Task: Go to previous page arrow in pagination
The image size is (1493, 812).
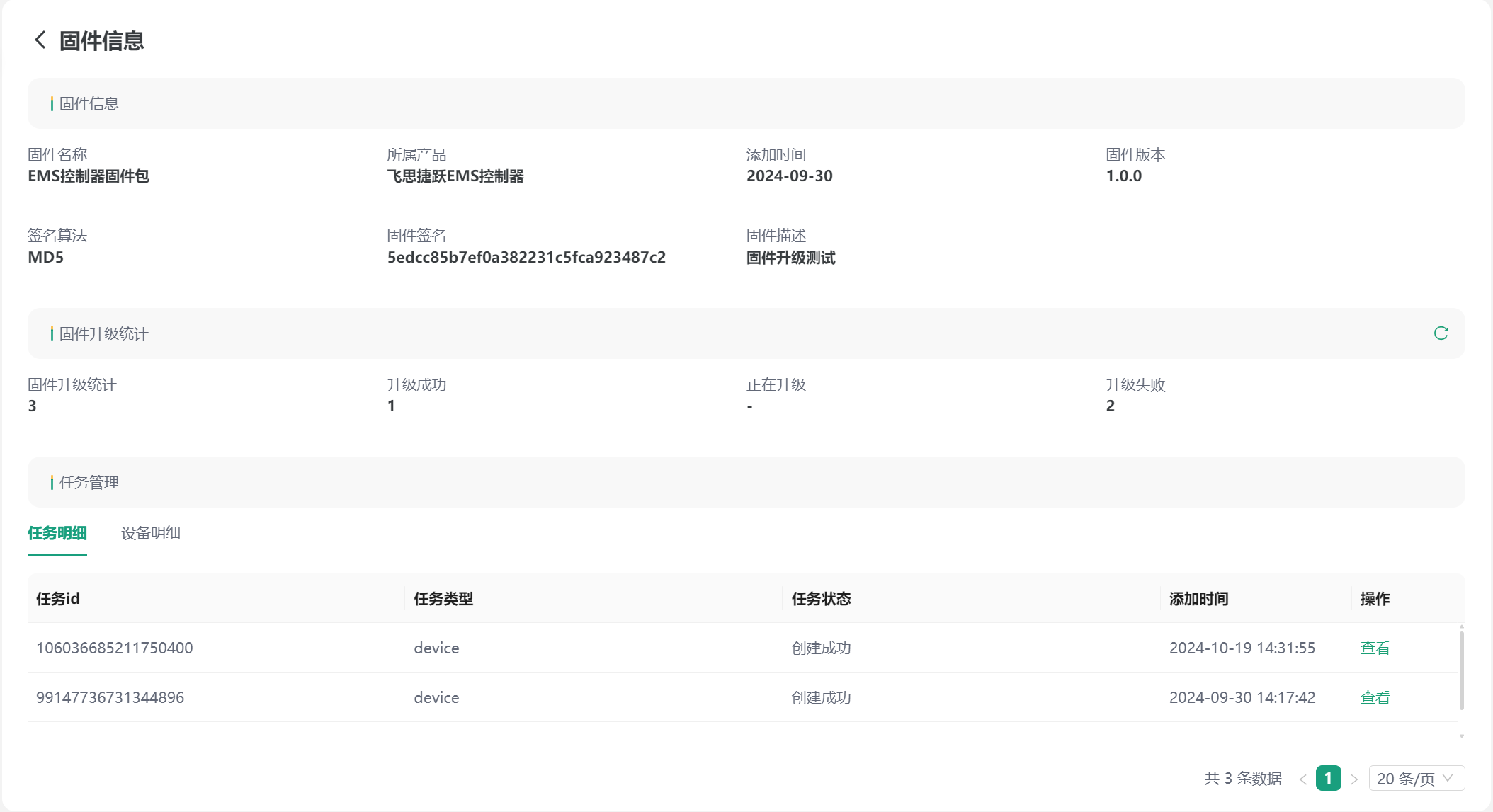Action: coord(1303,779)
